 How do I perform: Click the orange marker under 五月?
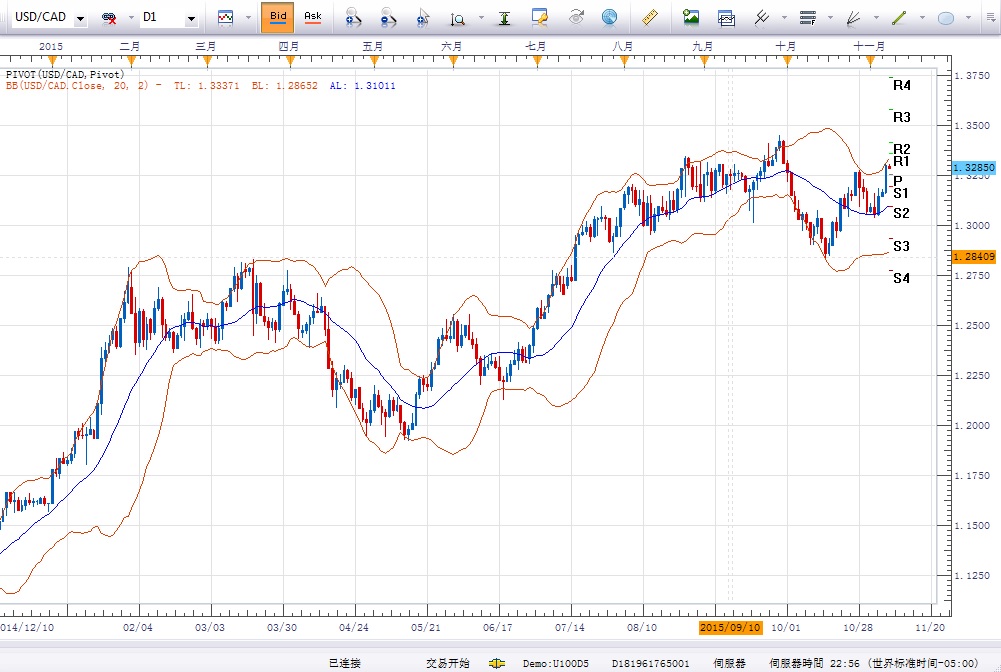pos(374,61)
